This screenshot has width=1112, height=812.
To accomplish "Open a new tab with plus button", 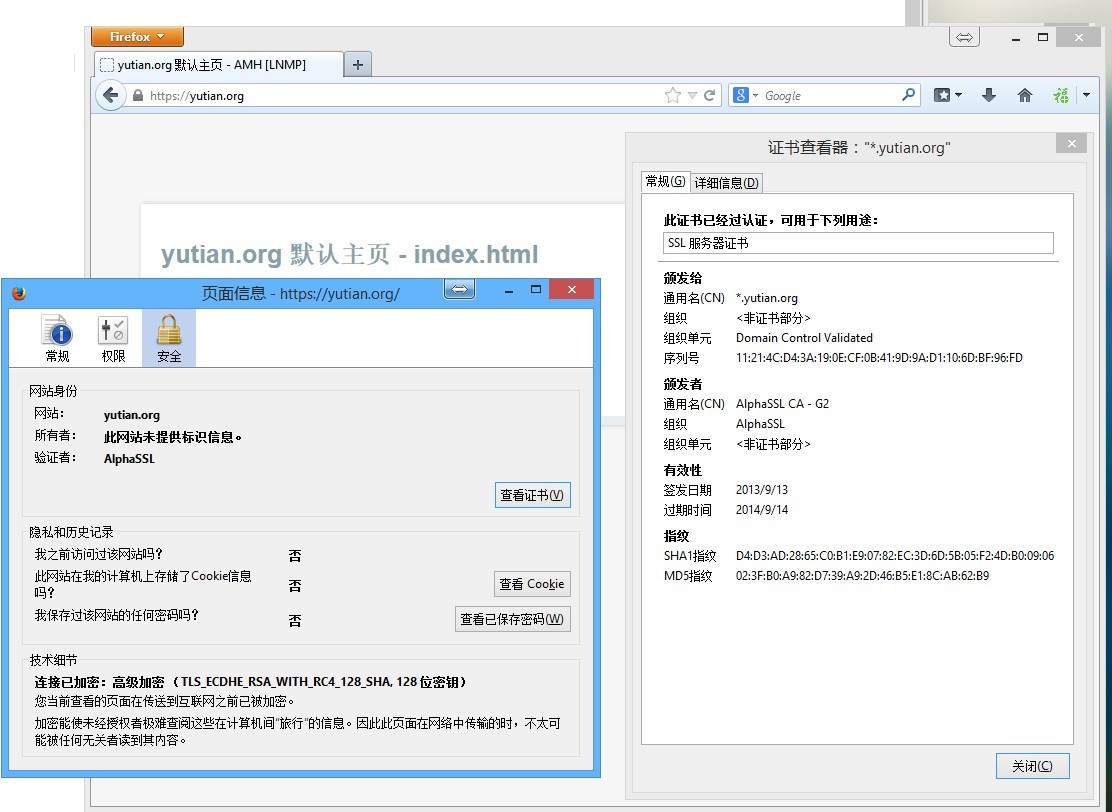I will [357, 65].
